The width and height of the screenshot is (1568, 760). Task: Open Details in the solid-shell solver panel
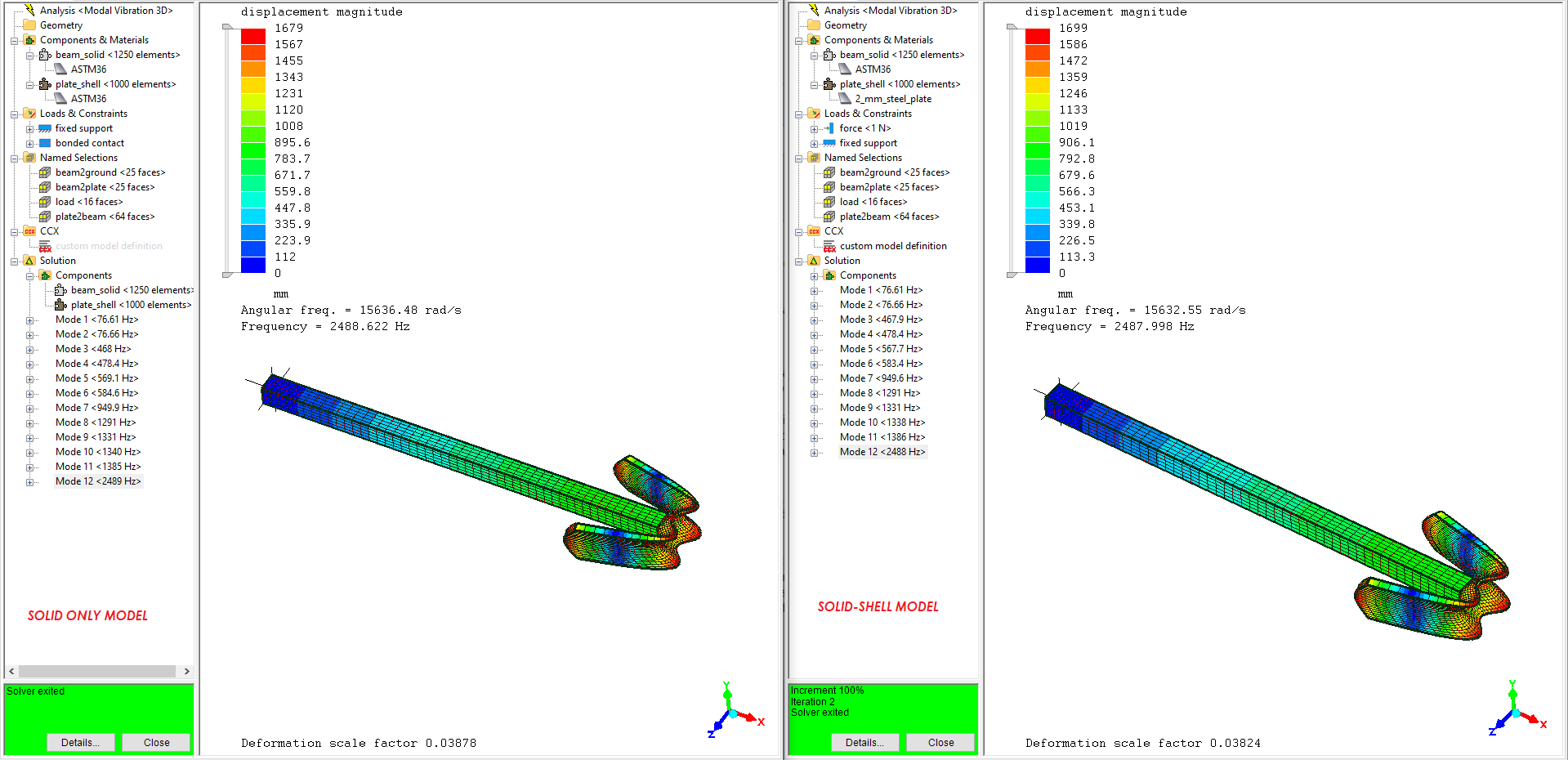click(864, 742)
